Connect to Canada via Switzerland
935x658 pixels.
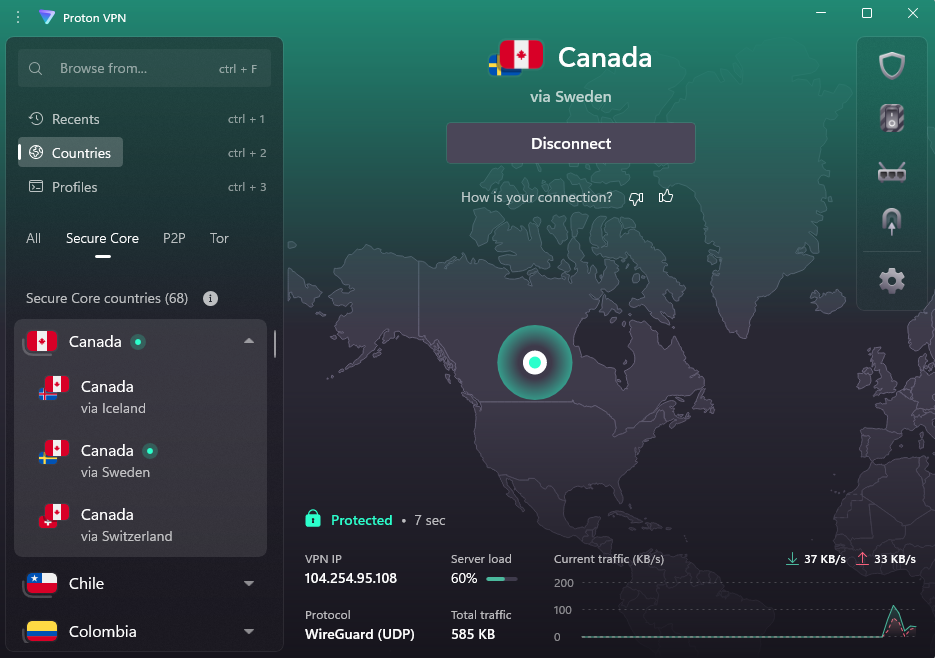click(141, 524)
